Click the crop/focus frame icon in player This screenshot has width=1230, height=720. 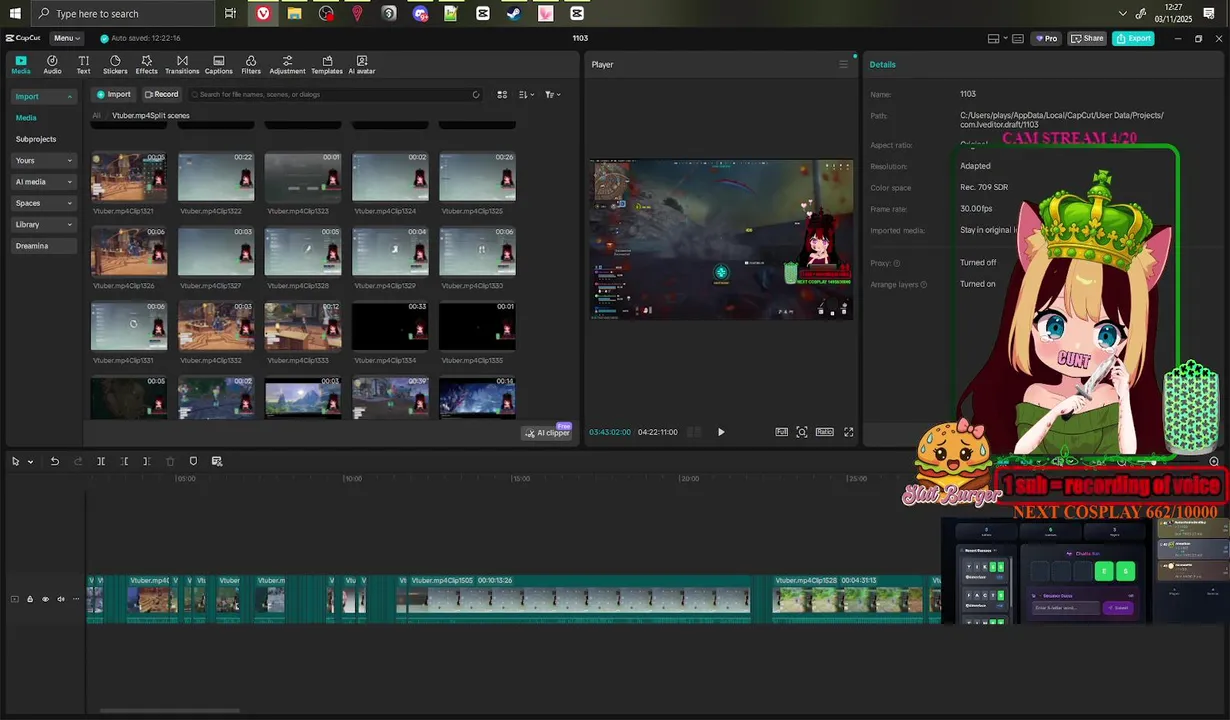point(802,432)
